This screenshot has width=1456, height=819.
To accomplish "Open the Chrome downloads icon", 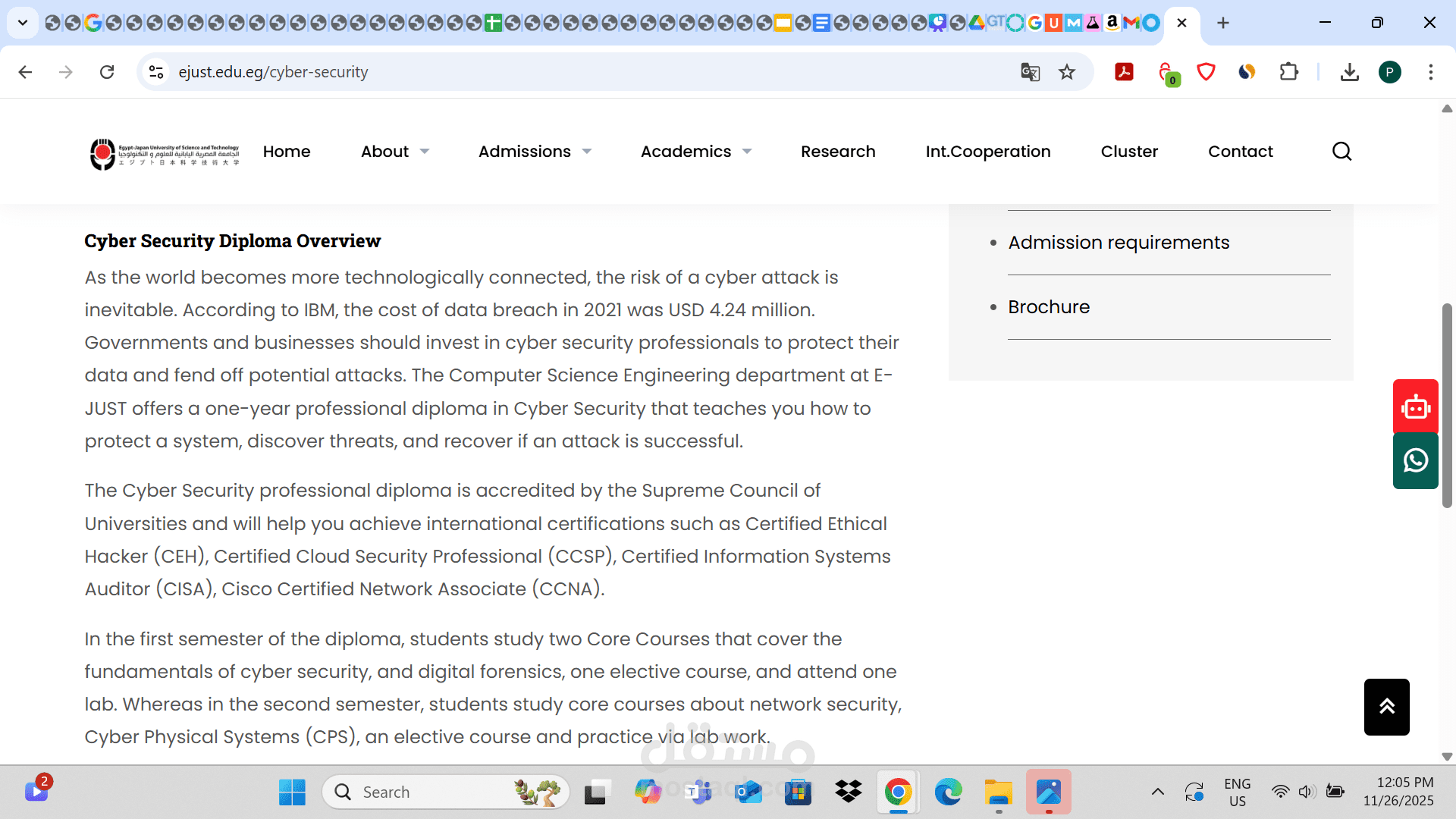I will [x=1349, y=72].
